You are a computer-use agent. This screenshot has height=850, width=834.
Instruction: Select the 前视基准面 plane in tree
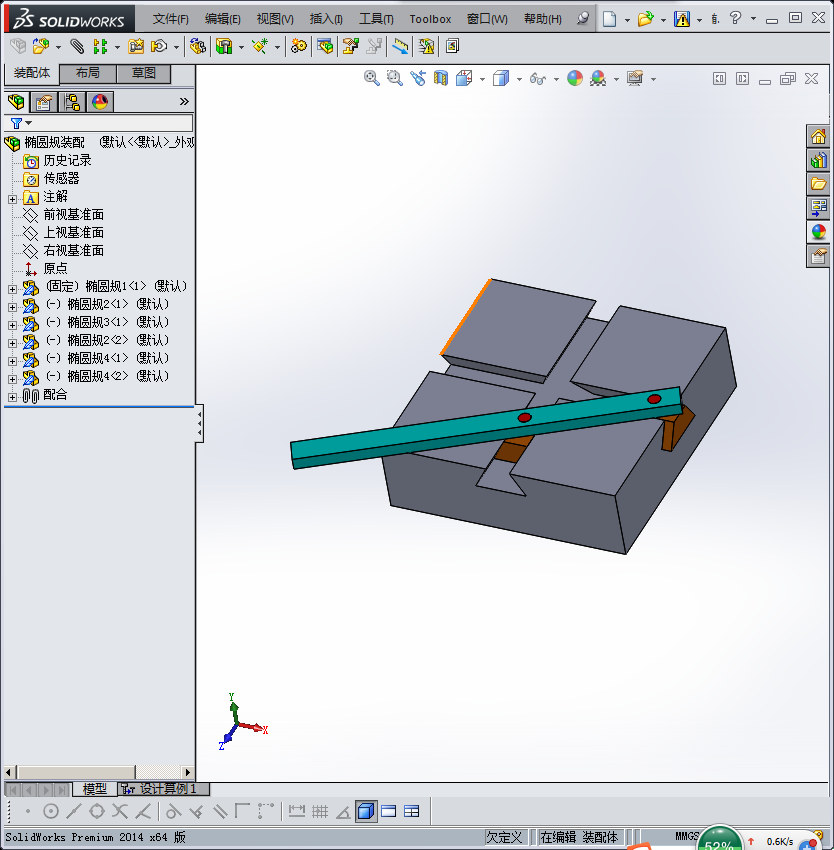(73, 215)
